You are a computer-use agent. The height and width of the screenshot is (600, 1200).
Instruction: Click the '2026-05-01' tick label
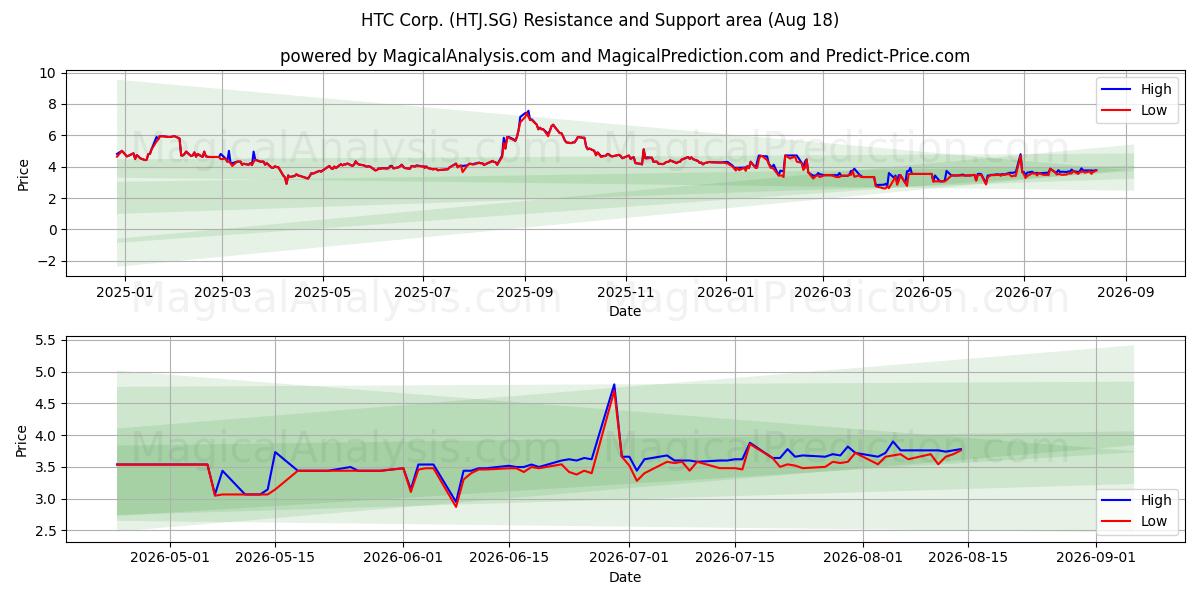(170, 559)
